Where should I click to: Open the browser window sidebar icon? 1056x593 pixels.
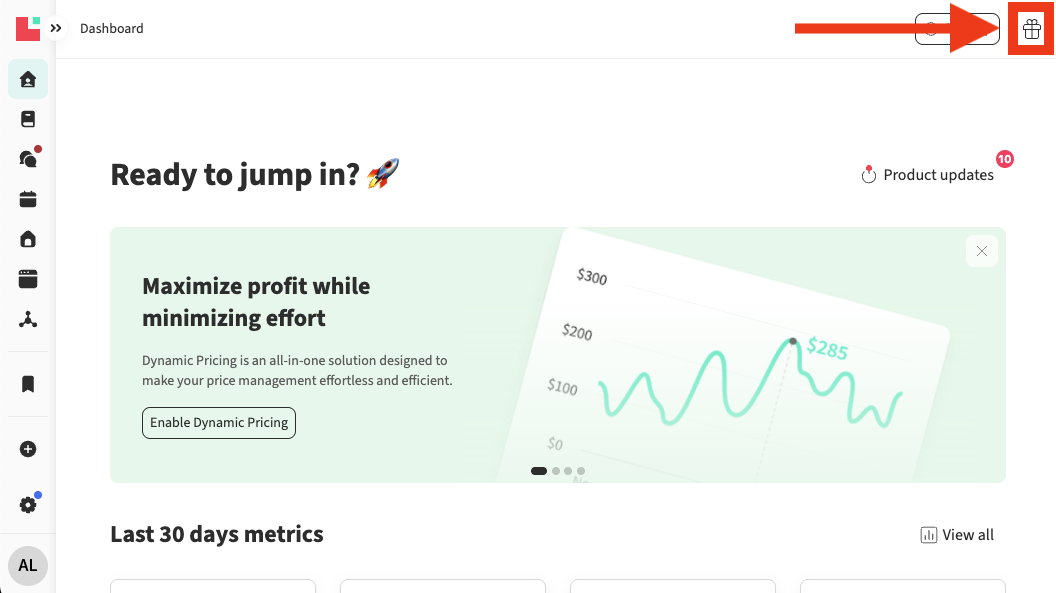pyautogui.click(x=28, y=279)
